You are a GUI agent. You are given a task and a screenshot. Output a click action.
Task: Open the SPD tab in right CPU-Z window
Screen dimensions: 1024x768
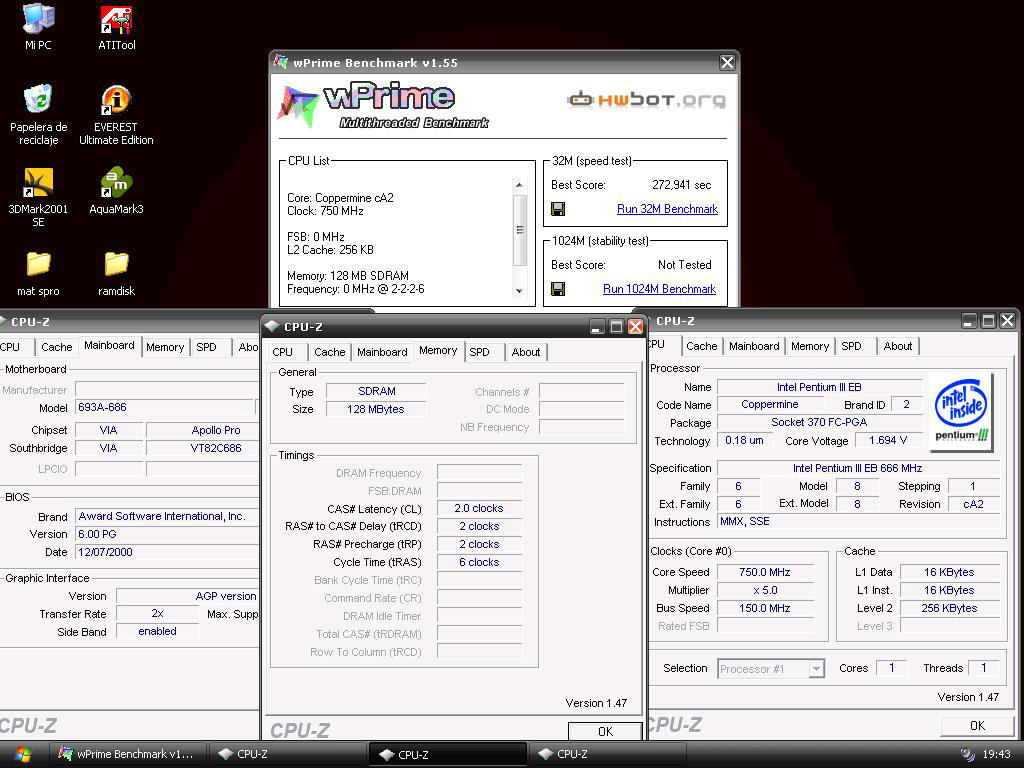[x=856, y=346]
